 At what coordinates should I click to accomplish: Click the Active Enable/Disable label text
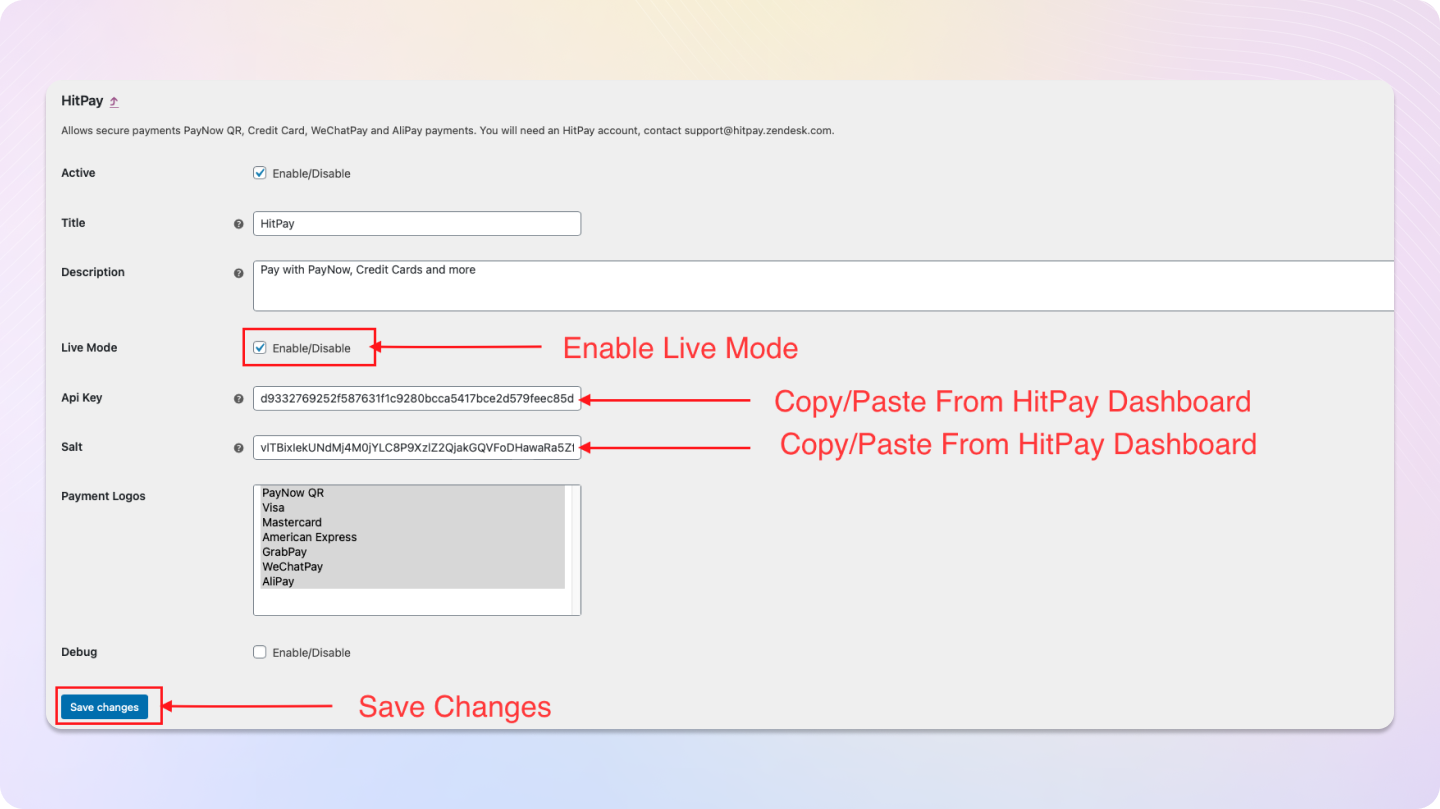tap(311, 174)
